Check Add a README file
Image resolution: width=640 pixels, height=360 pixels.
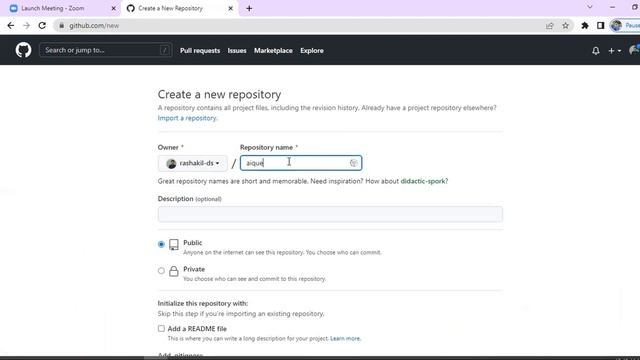(x=161, y=329)
